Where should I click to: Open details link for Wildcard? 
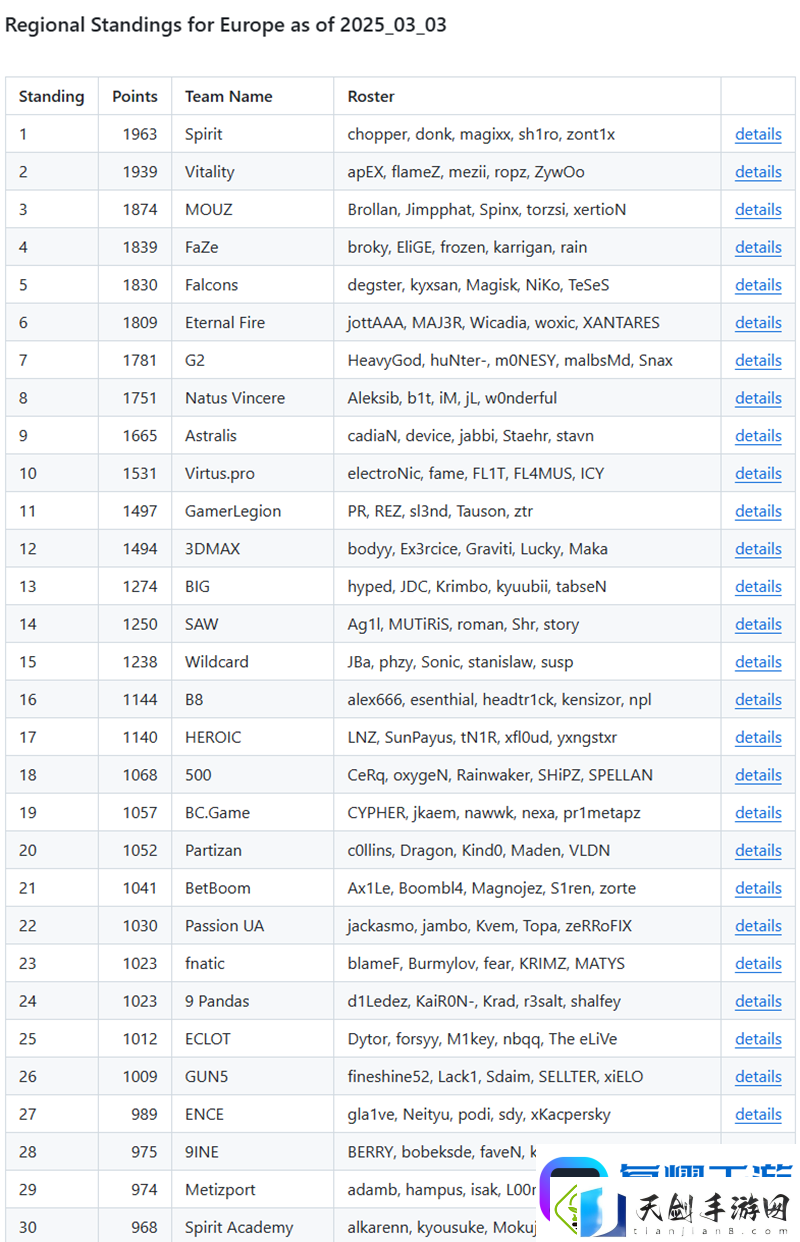pos(758,662)
